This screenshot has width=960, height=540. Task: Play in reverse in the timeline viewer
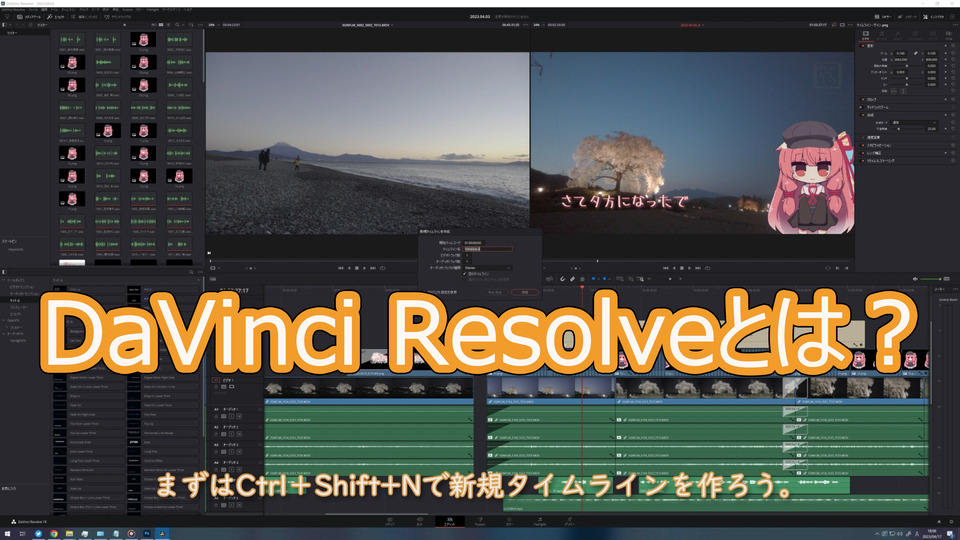click(673, 268)
